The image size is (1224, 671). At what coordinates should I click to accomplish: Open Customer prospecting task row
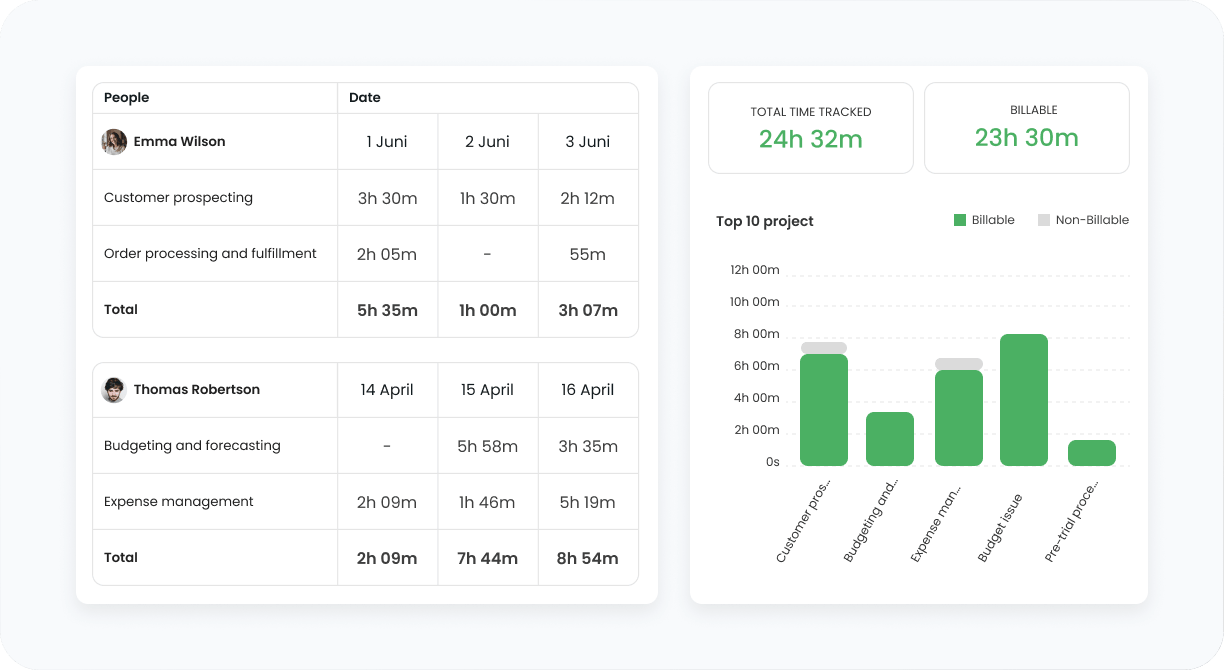click(365, 198)
